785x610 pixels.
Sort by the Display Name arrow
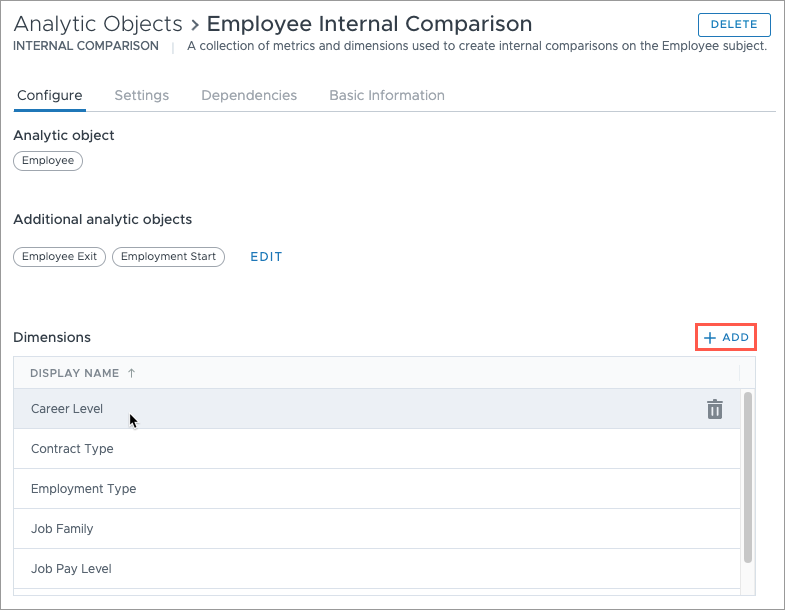click(131, 373)
